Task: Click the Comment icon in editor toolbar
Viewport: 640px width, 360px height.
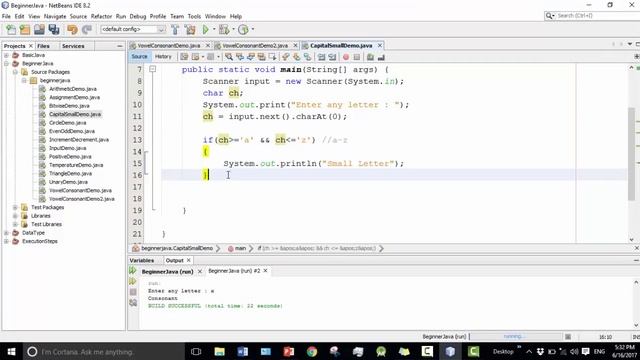Action: pos(370,57)
